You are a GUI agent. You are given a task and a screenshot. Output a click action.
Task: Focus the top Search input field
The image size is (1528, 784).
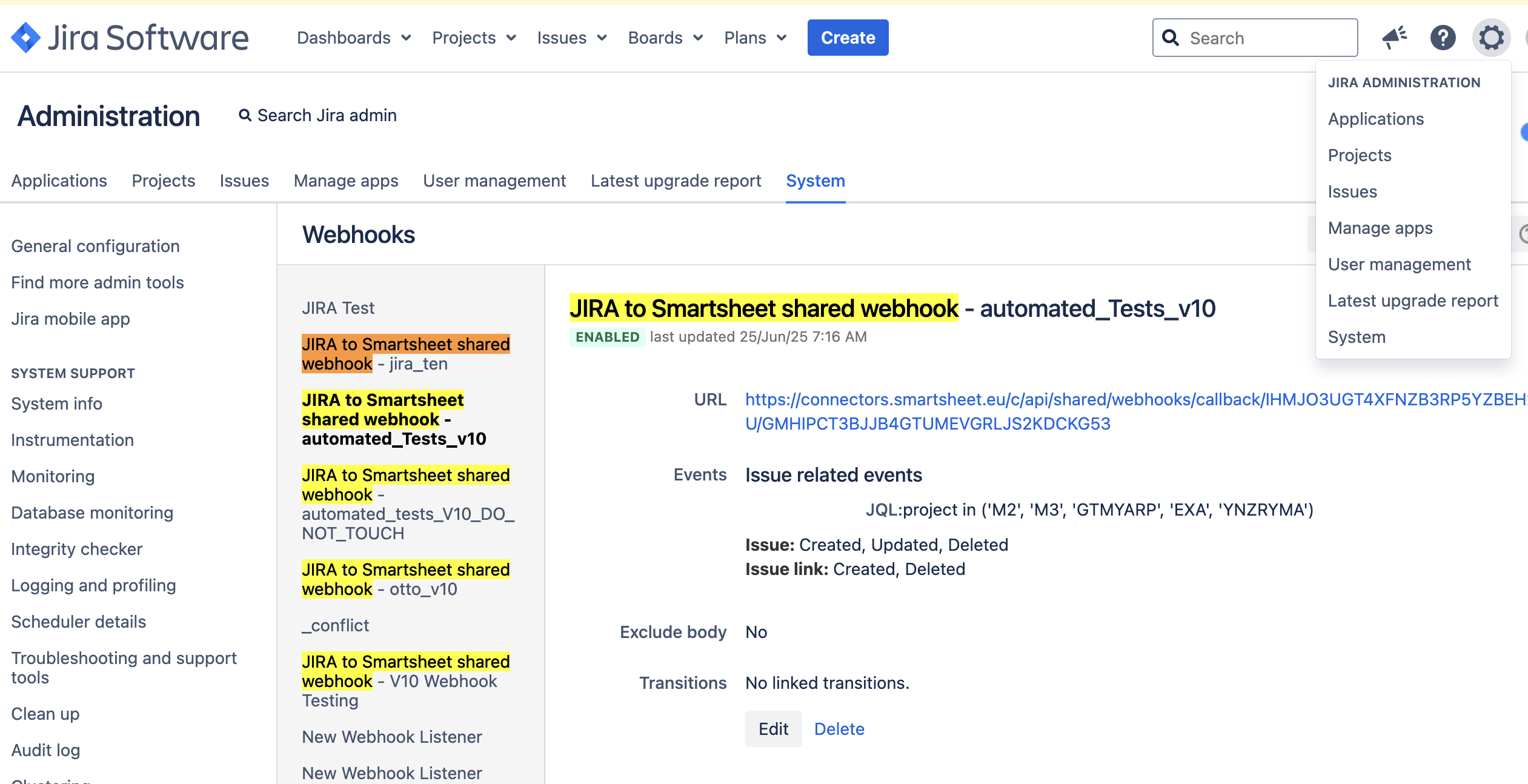click(x=1255, y=38)
